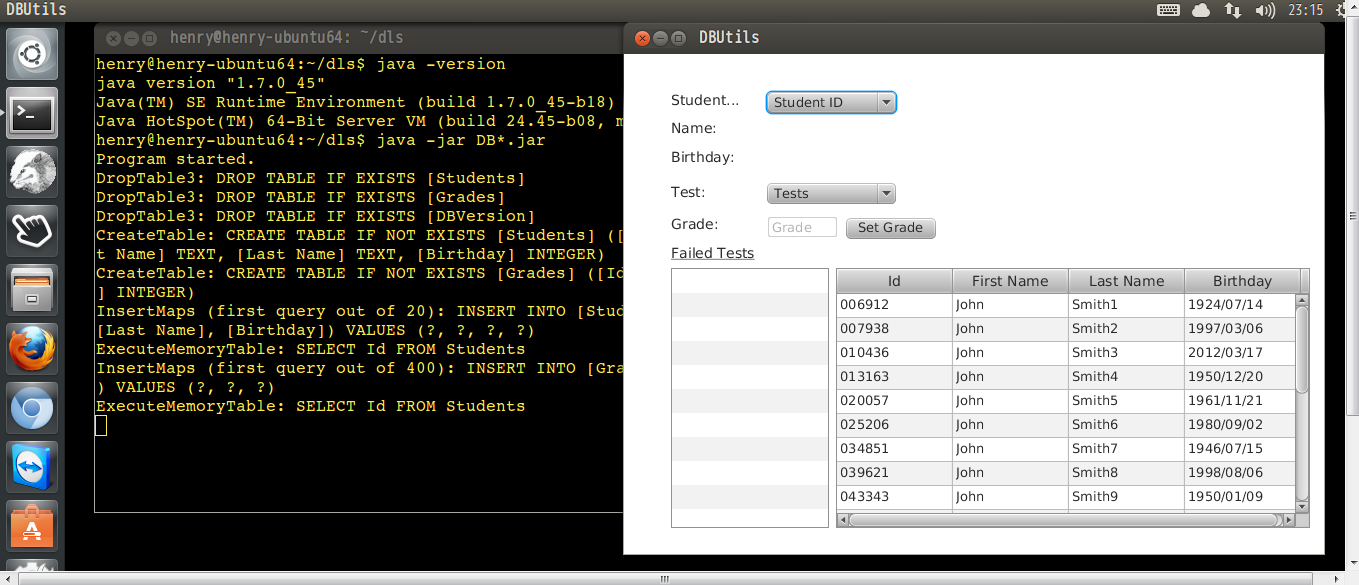Click the Terminal launcher icon

[x=33, y=114]
